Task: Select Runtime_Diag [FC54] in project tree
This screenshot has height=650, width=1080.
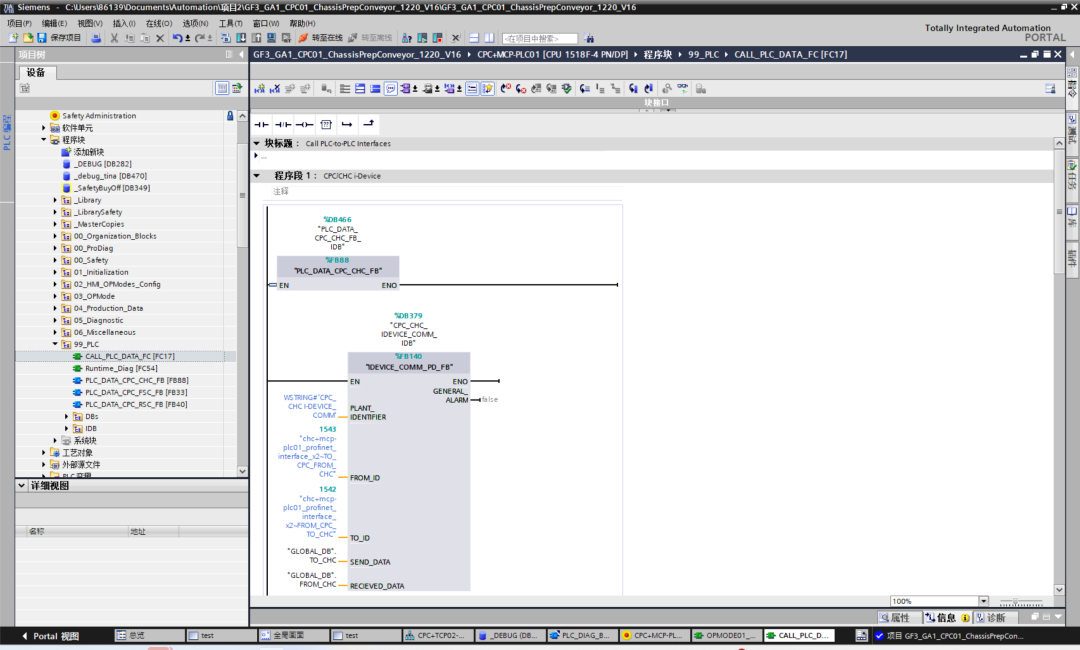Action: tap(121, 368)
